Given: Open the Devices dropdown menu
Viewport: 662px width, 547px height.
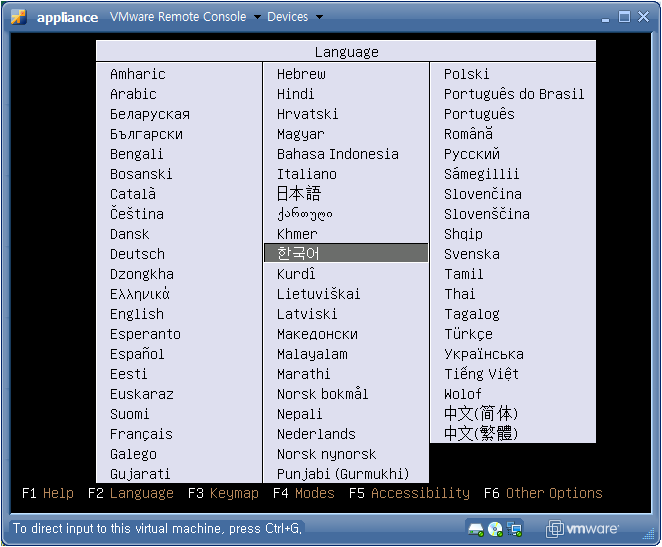Looking at the screenshot, I should (x=295, y=17).
